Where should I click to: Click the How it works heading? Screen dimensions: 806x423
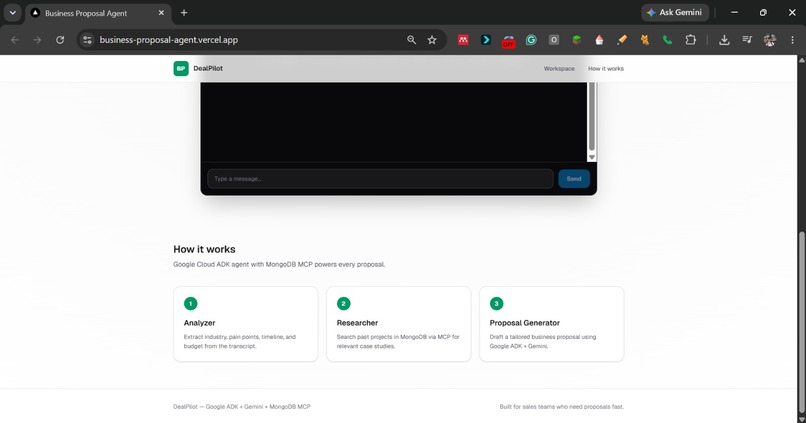click(x=204, y=249)
